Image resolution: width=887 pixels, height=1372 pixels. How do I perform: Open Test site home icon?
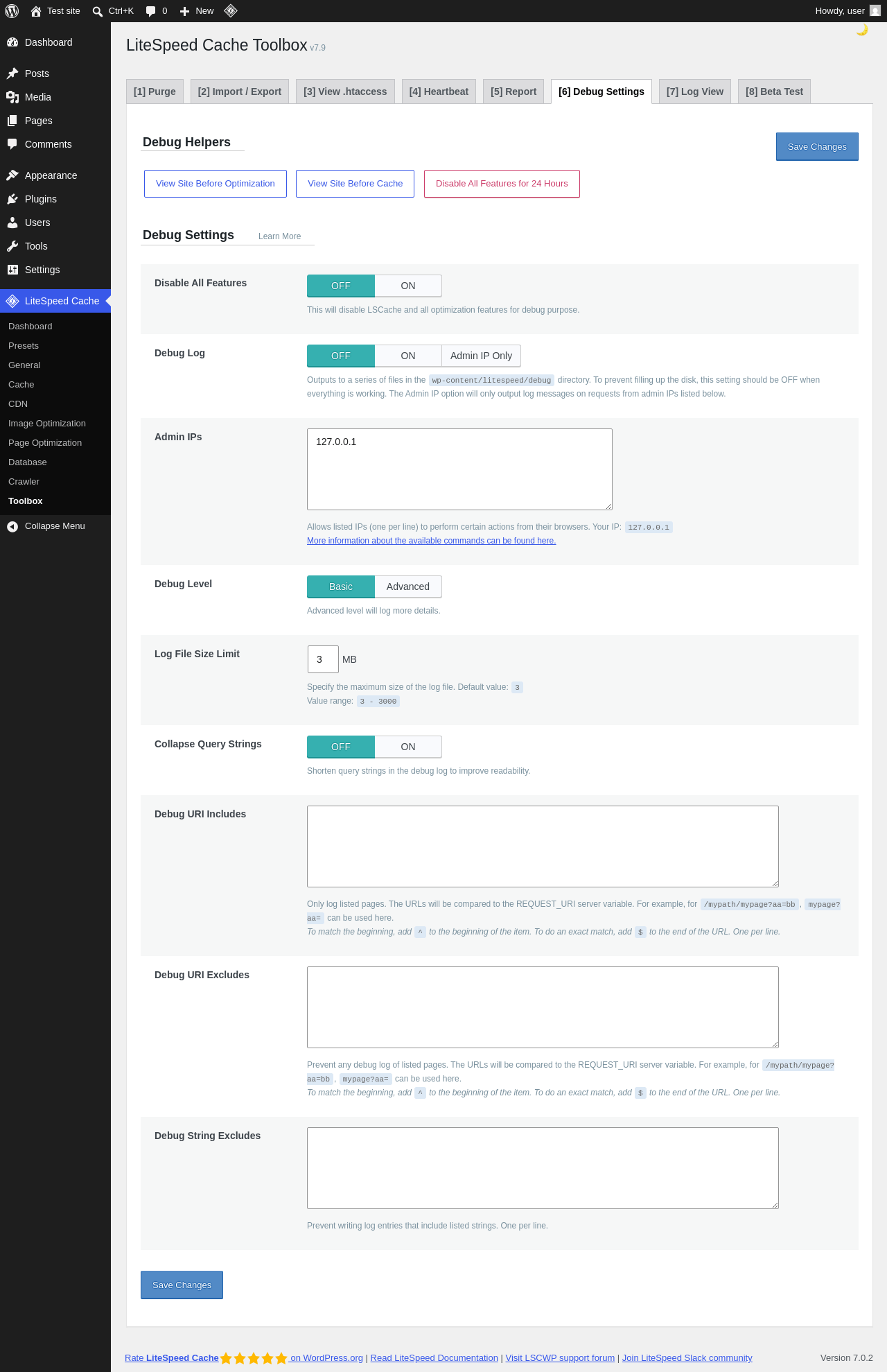coord(36,11)
